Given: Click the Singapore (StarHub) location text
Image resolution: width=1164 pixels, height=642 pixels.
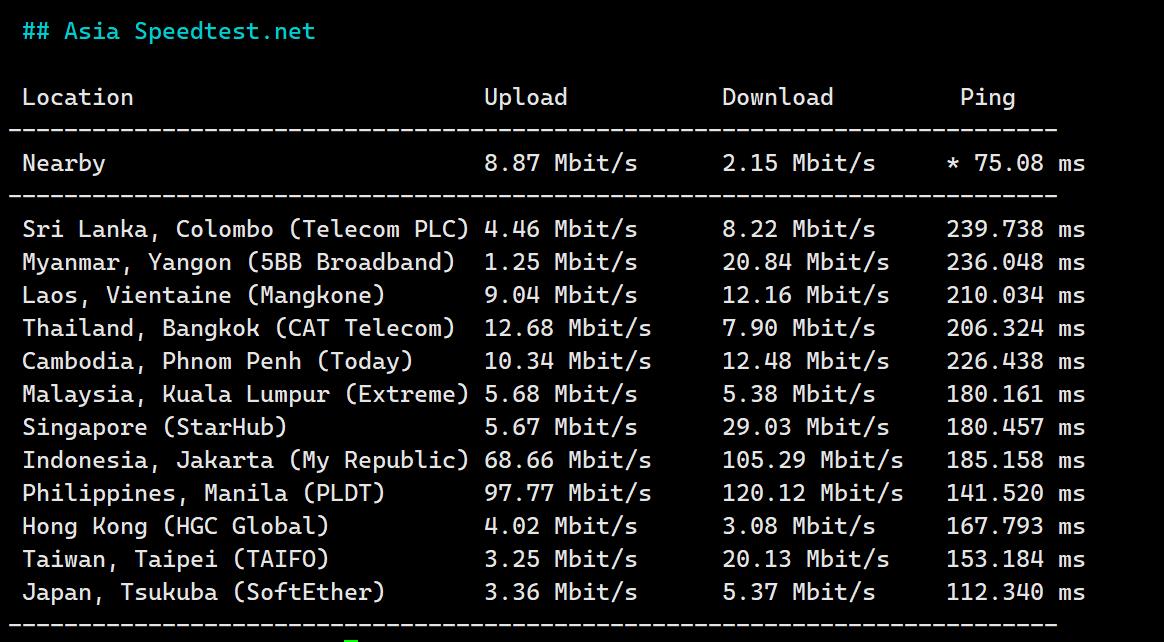Looking at the screenshot, I should point(155,427).
